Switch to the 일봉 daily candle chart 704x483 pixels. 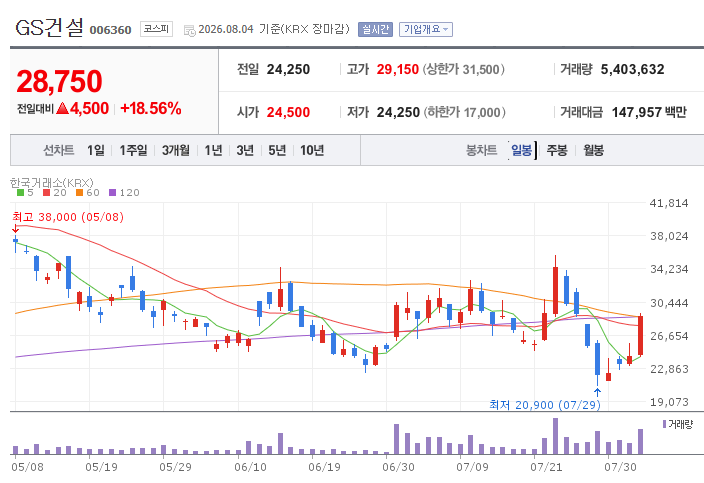522,150
